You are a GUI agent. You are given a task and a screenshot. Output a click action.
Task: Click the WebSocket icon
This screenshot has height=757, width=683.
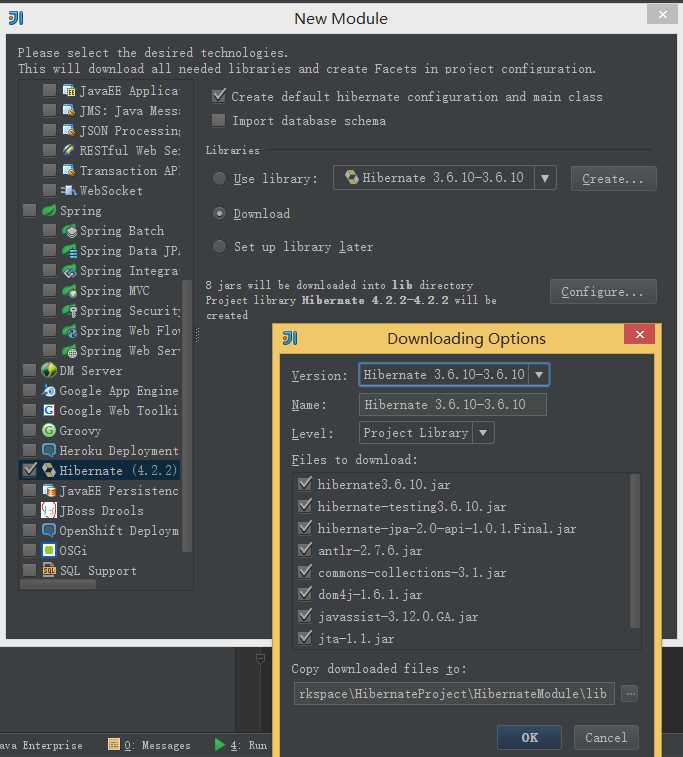[x=69, y=190]
